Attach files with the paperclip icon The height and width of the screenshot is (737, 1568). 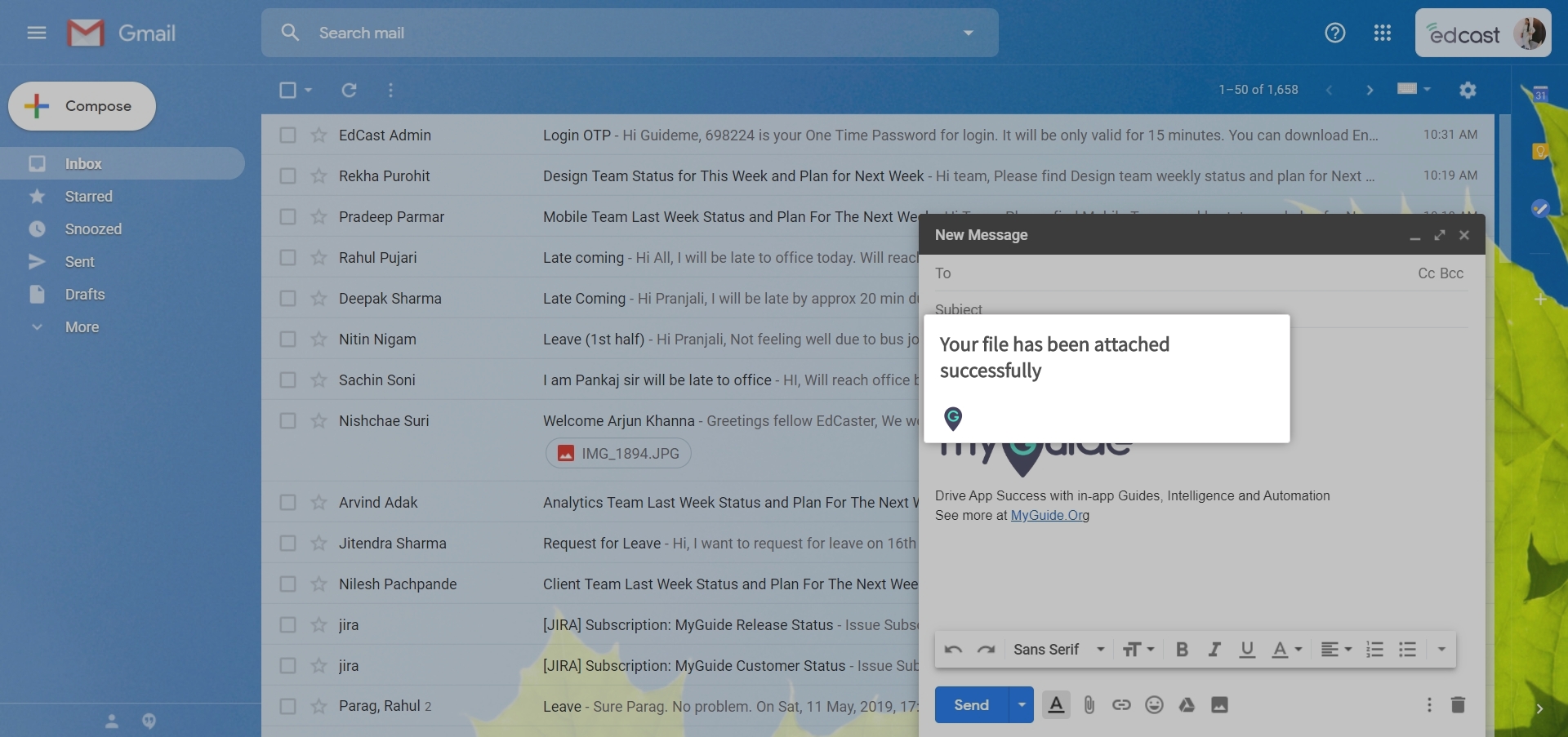click(x=1089, y=704)
